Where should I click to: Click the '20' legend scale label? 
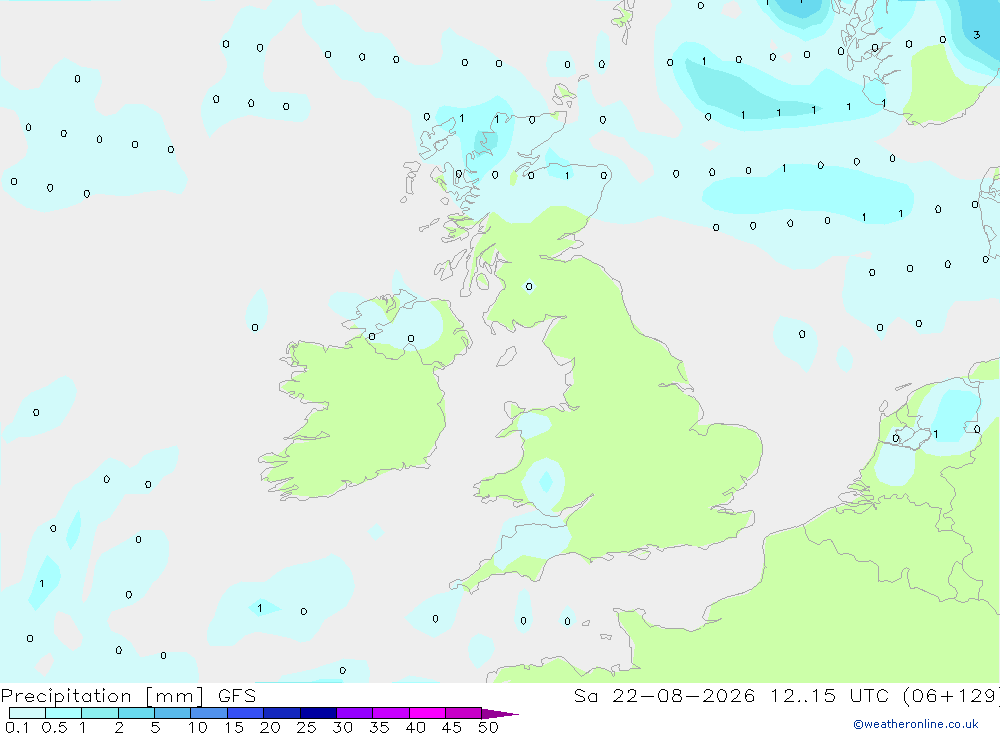tap(270, 727)
